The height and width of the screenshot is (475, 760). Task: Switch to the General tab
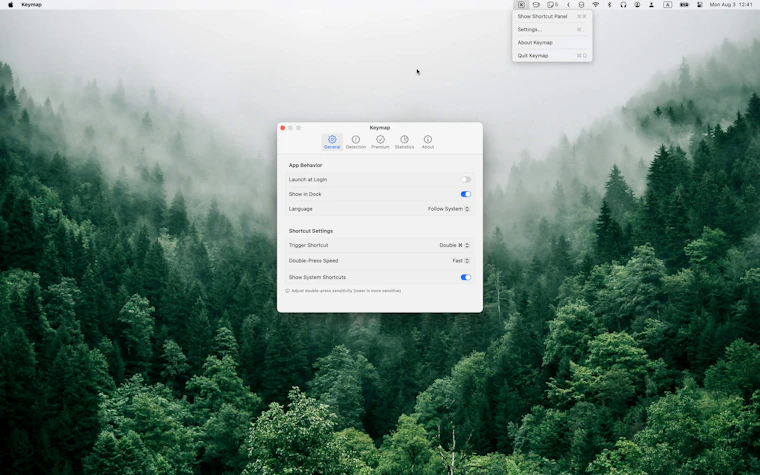[332, 142]
